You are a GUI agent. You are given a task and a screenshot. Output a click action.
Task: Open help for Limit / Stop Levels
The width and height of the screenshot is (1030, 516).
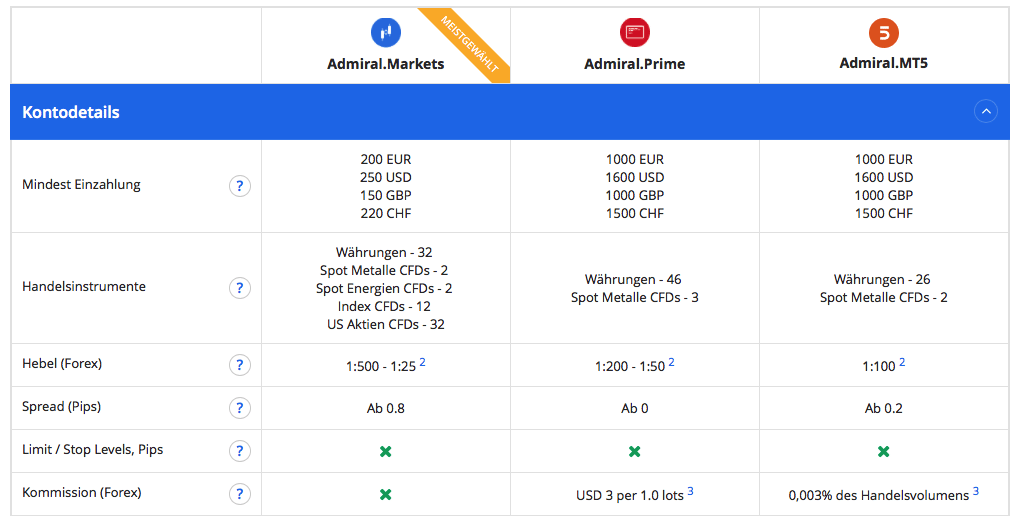pyautogui.click(x=240, y=451)
